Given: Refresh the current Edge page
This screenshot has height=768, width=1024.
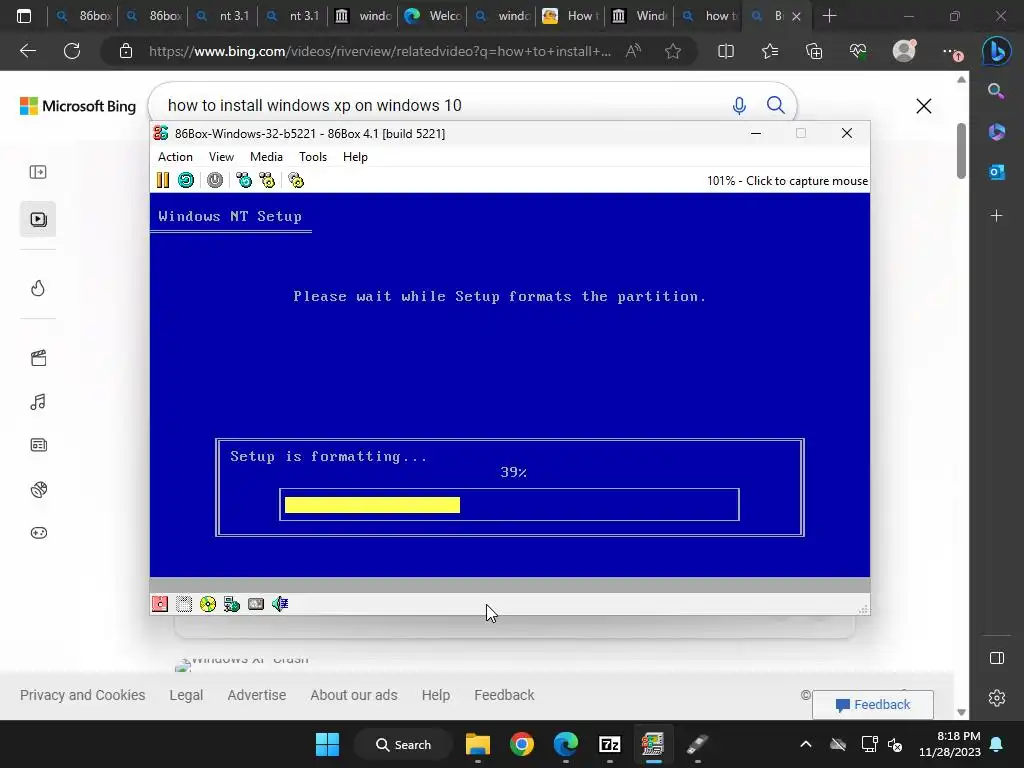Looking at the screenshot, I should click(x=72, y=51).
